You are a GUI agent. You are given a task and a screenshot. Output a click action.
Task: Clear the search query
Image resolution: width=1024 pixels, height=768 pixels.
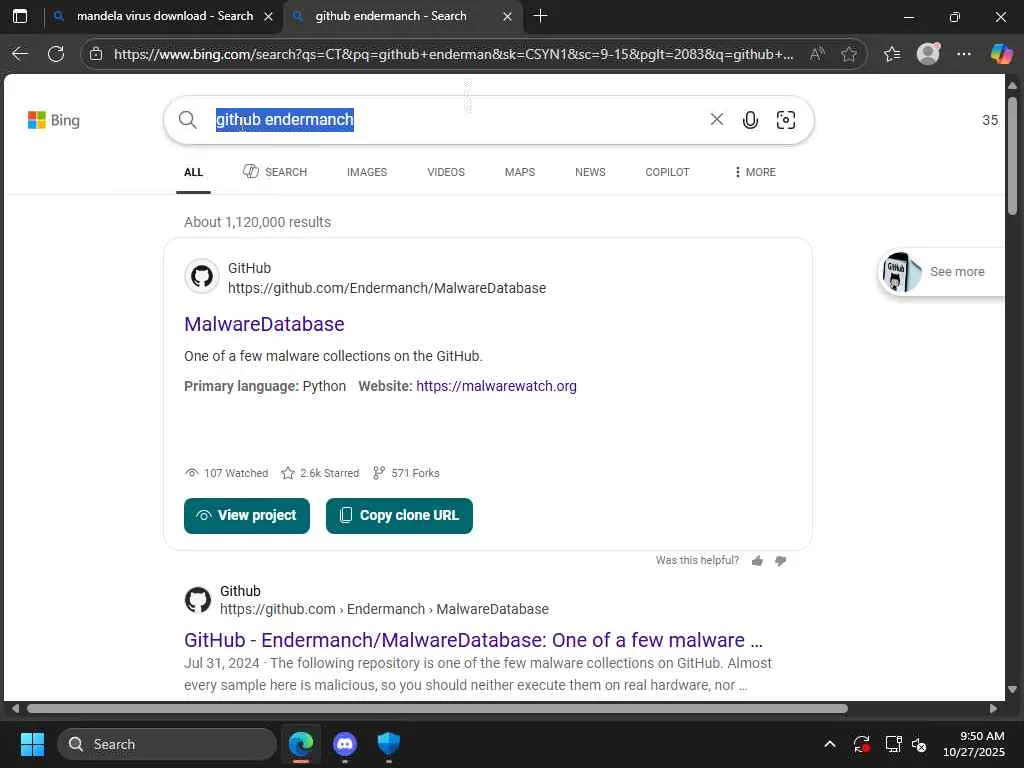[x=716, y=120]
